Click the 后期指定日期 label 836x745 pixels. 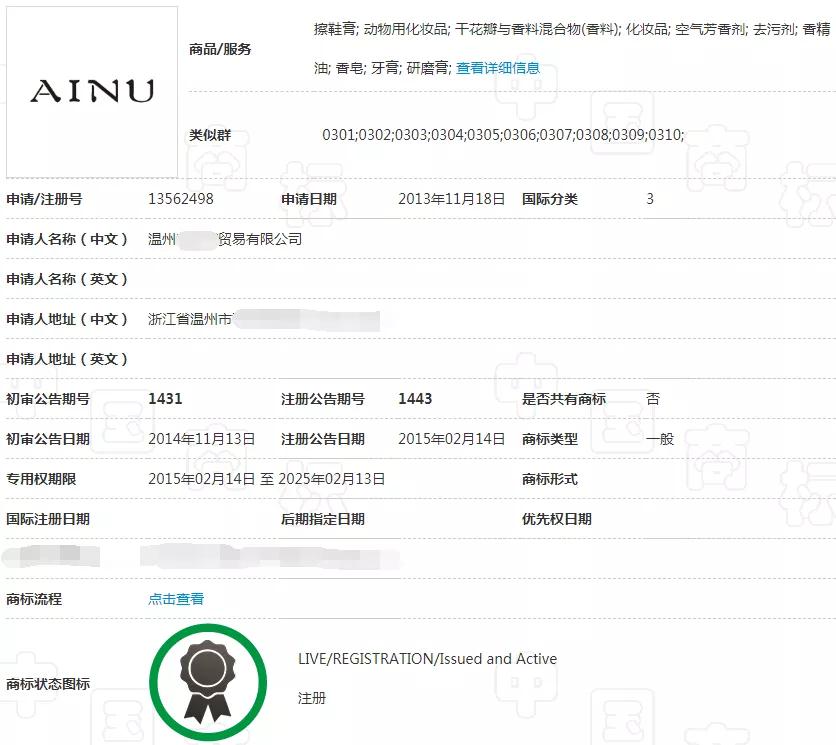[x=323, y=519]
